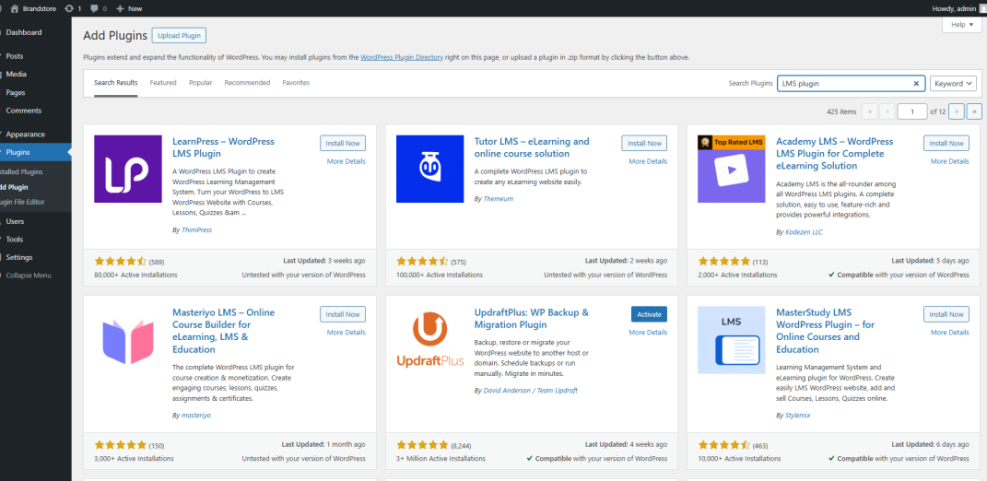Image resolution: width=987 pixels, height=481 pixels.
Task: Open the Academy LMS plugin logo
Action: 731,169
